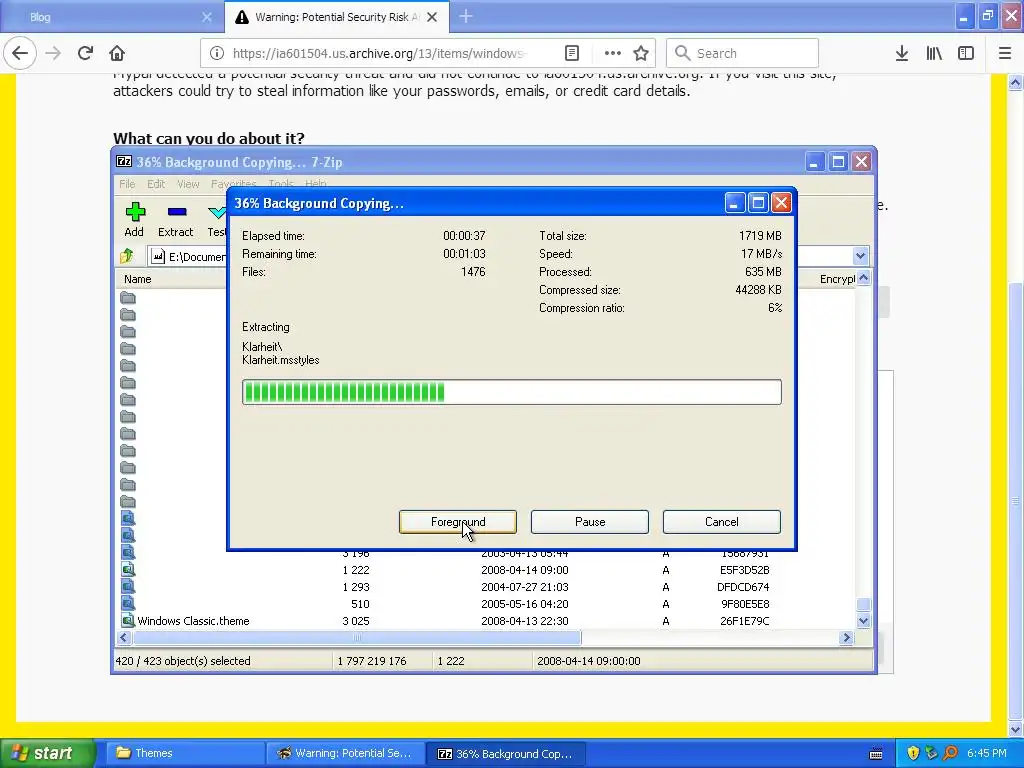
Task: Toggle reader view in address bar
Action: pos(571,53)
